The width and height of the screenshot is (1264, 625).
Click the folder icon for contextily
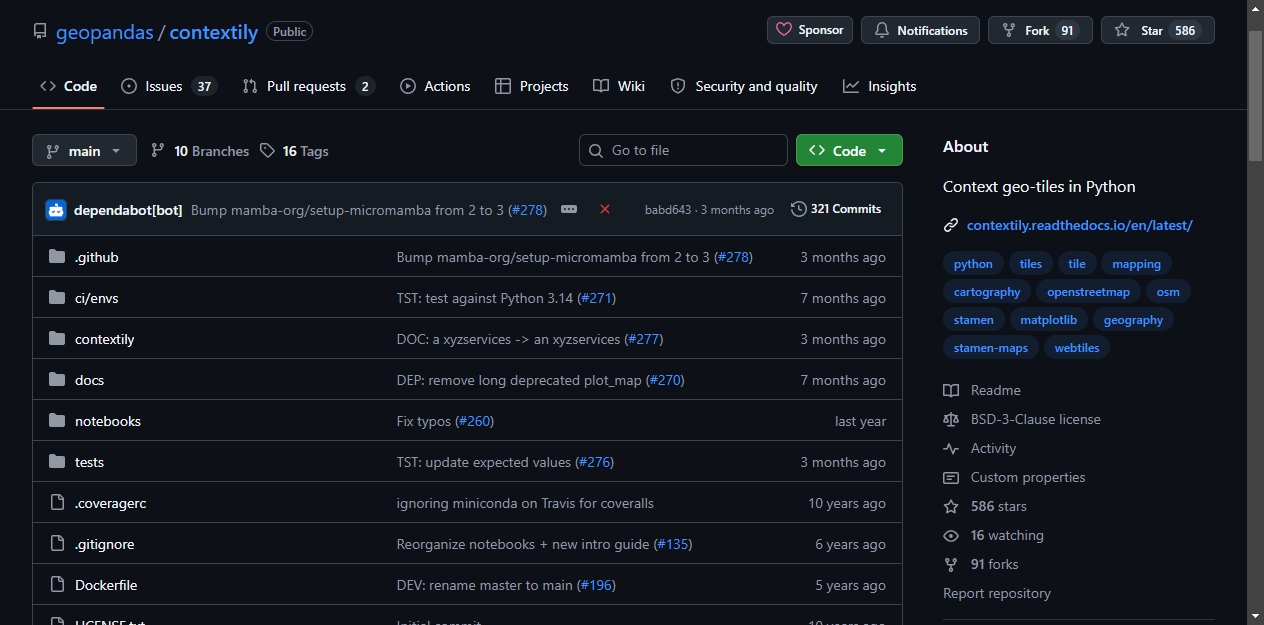tap(57, 339)
